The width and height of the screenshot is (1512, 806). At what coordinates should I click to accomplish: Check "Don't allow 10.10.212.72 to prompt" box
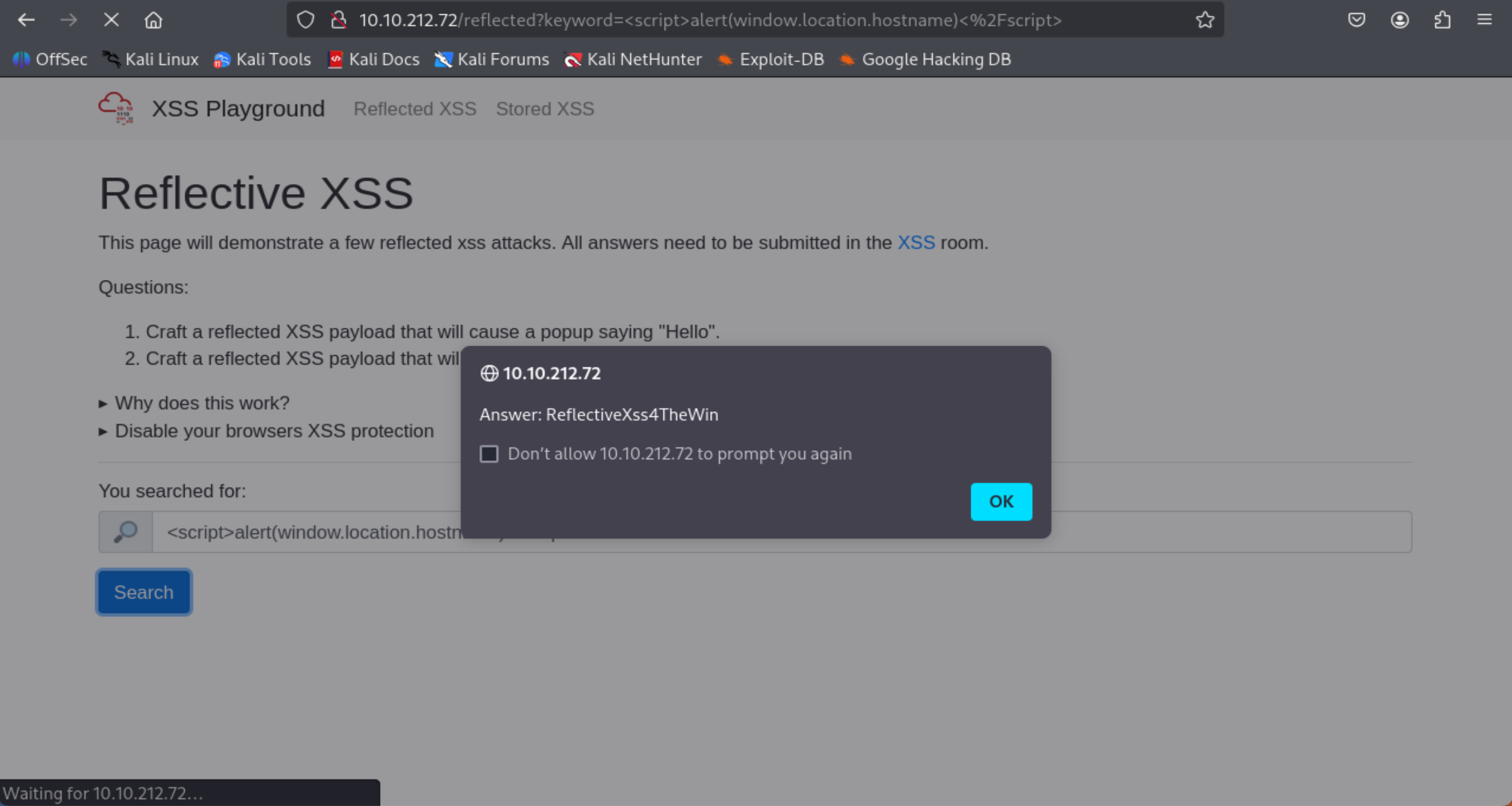click(x=489, y=454)
